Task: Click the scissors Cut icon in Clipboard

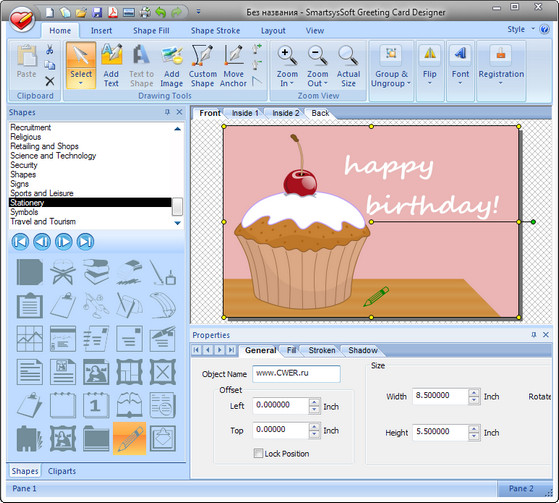Action: 50,50
